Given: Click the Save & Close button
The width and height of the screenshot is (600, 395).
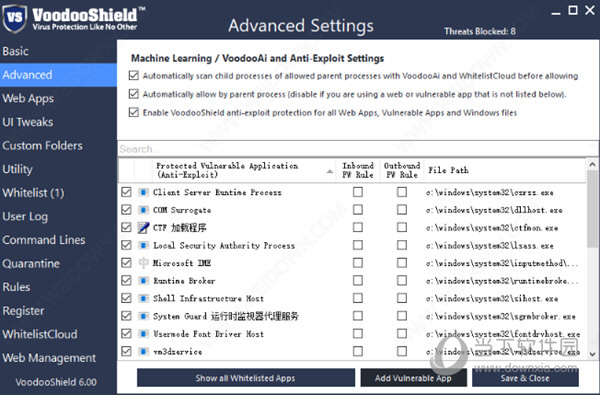Looking at the screenshot, I should 525,378.
